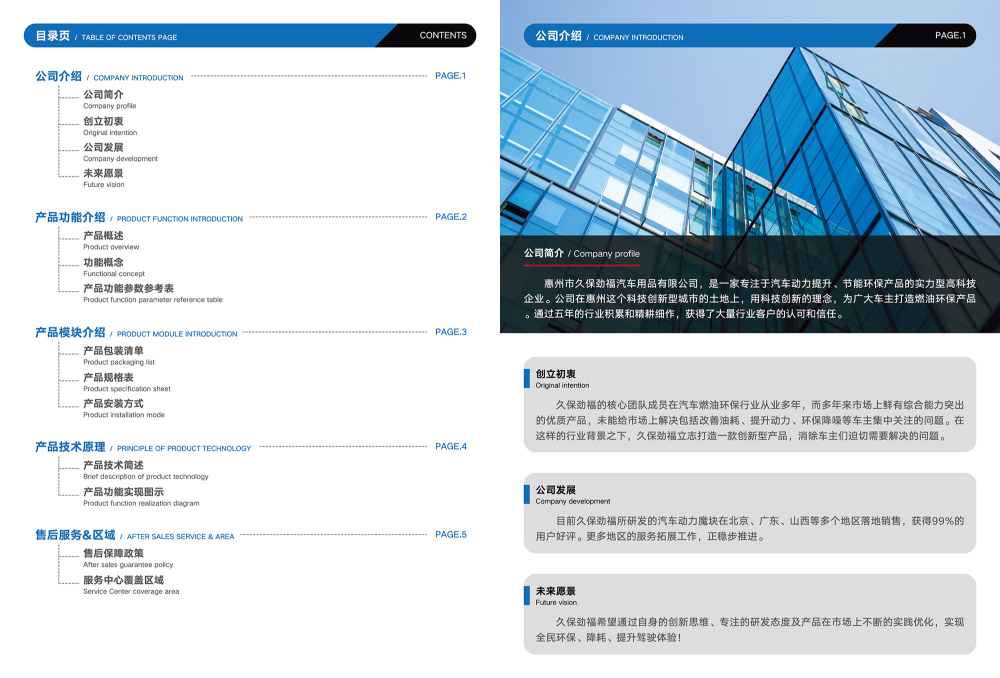Jump to PAGE.3 of 产品模块介绍

450,332
